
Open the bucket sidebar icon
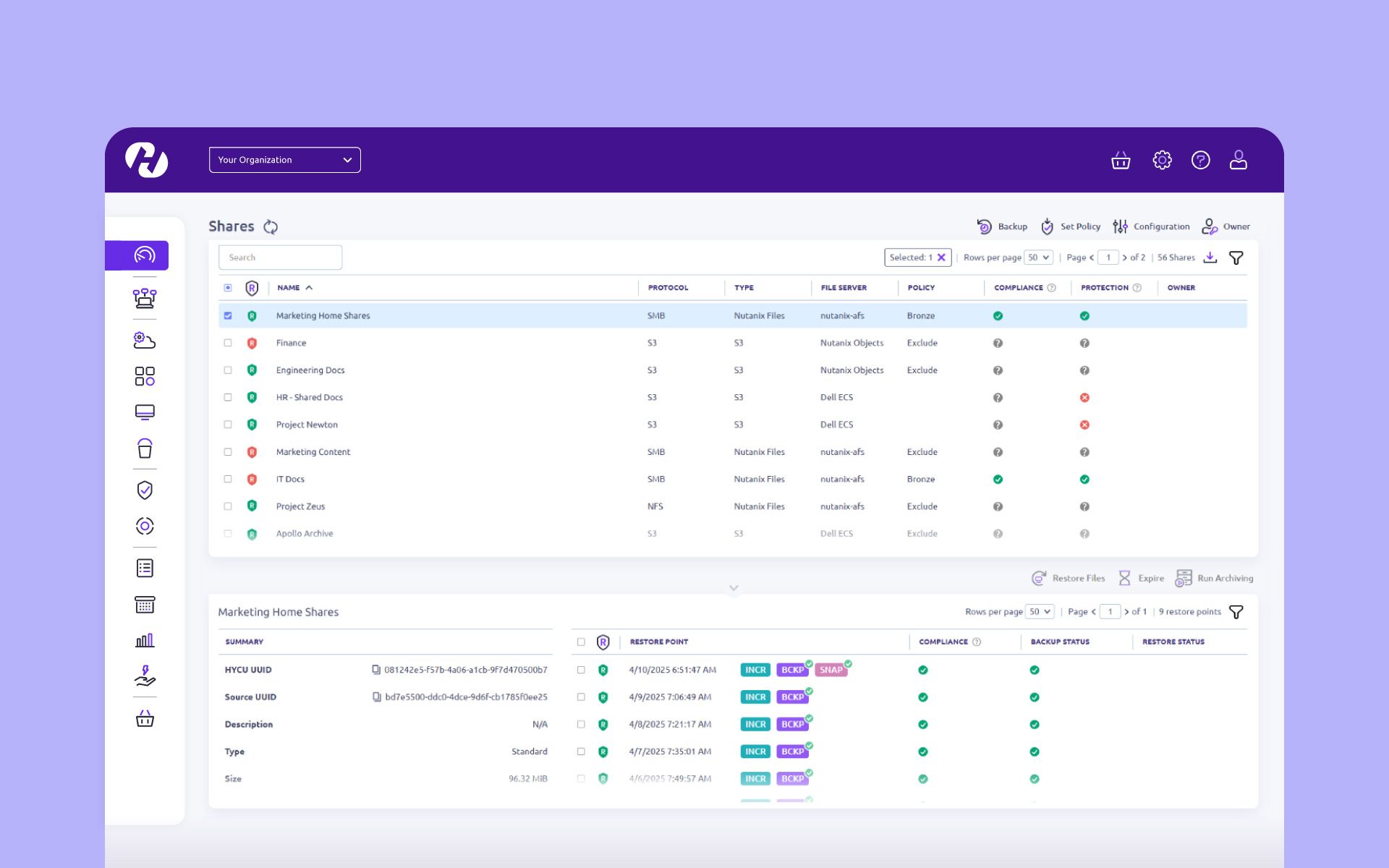[x=145, y=448]
